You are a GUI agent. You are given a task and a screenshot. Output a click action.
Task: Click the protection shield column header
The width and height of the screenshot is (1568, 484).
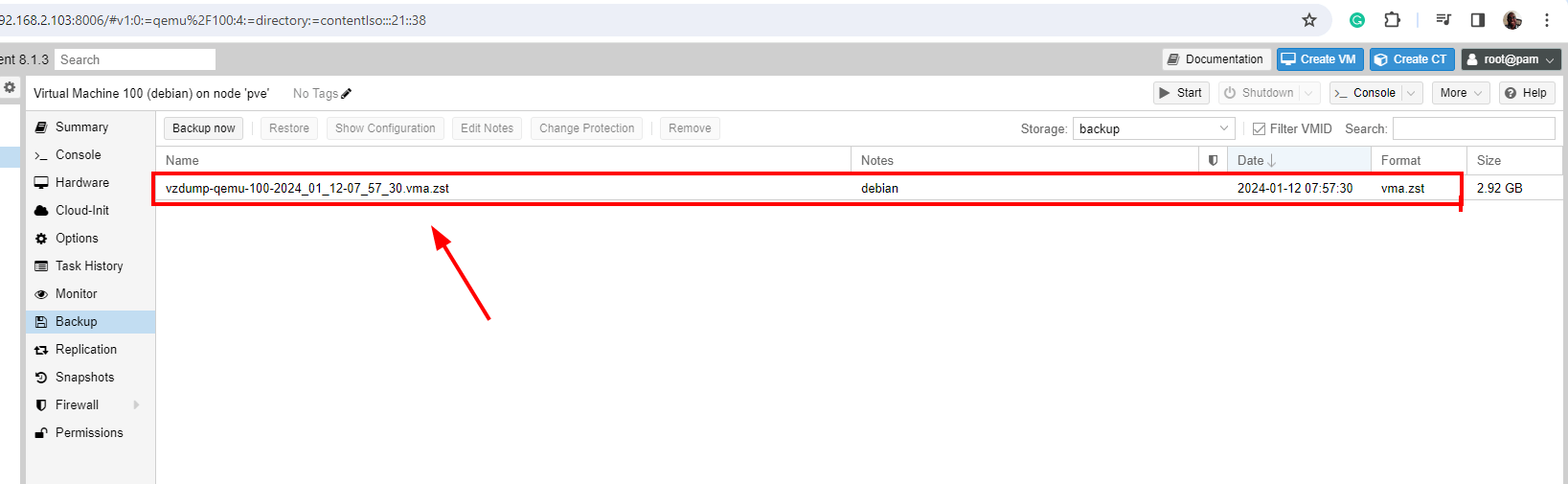(1213, 161)
